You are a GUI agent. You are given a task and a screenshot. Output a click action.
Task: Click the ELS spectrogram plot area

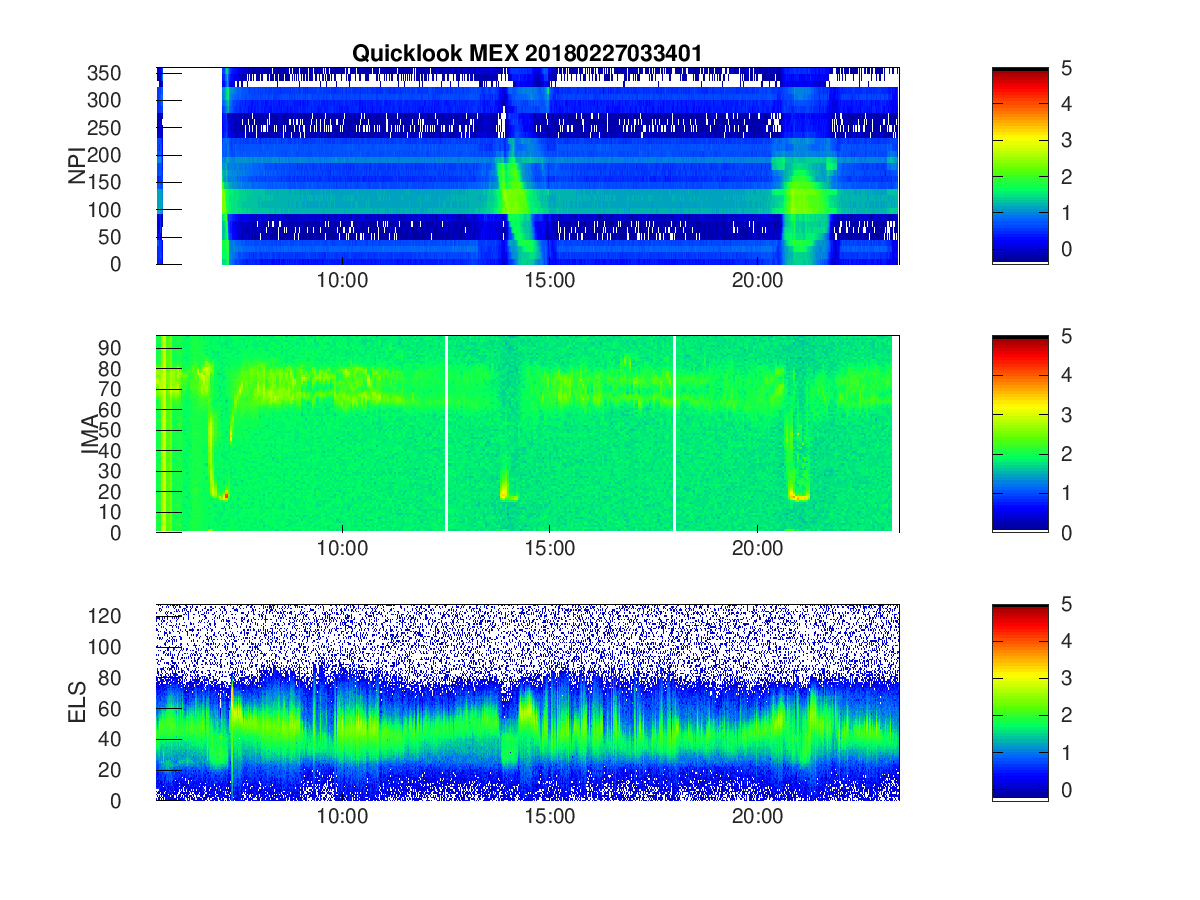tap(527, 702)
